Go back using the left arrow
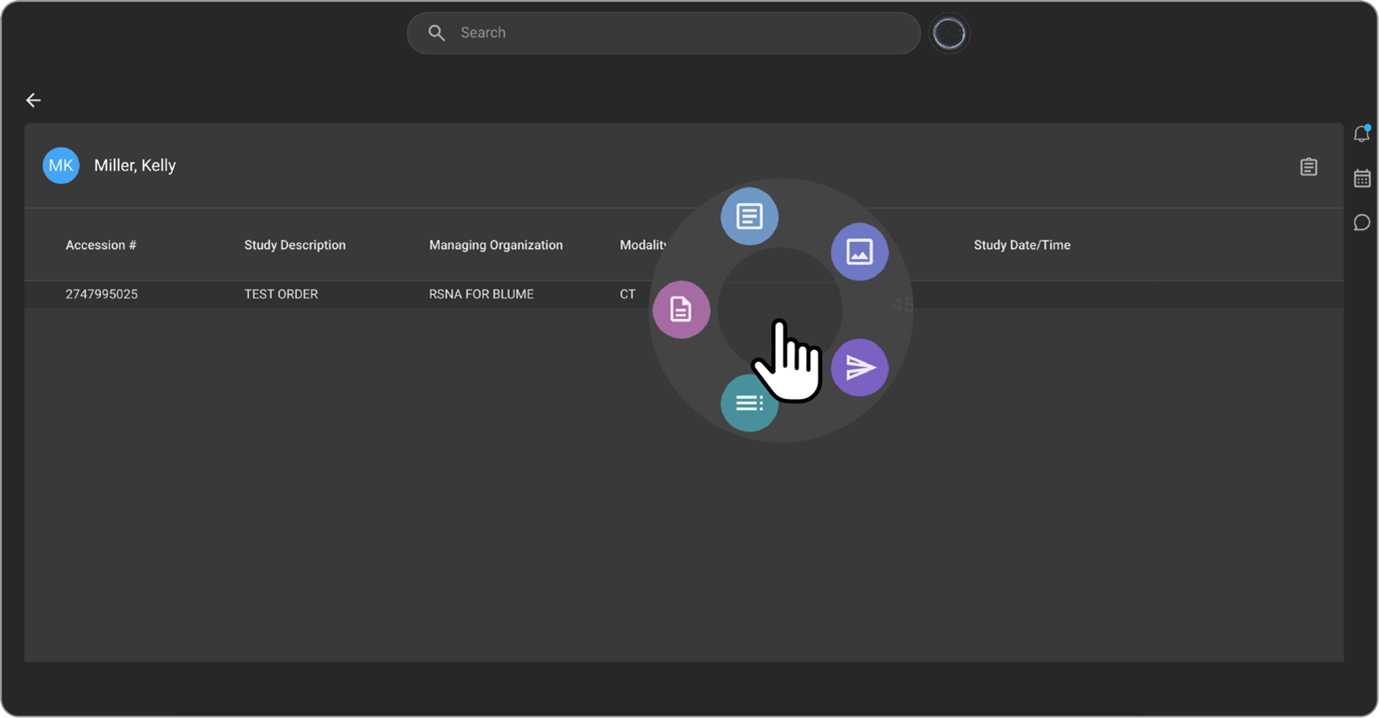Screen dimensions: 1379x718 pyautogui.click(x=33, y=100)
